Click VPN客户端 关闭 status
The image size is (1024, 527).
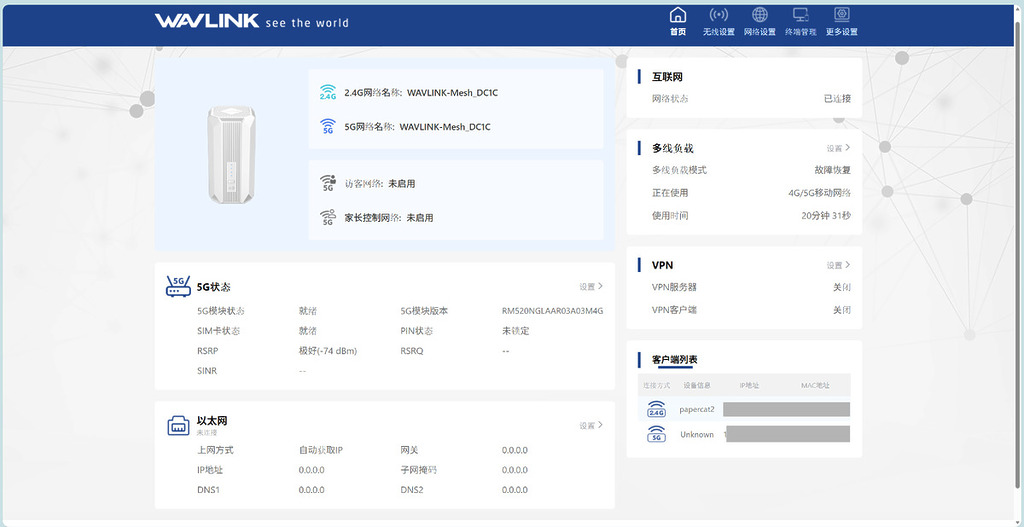tap(842, 310)
